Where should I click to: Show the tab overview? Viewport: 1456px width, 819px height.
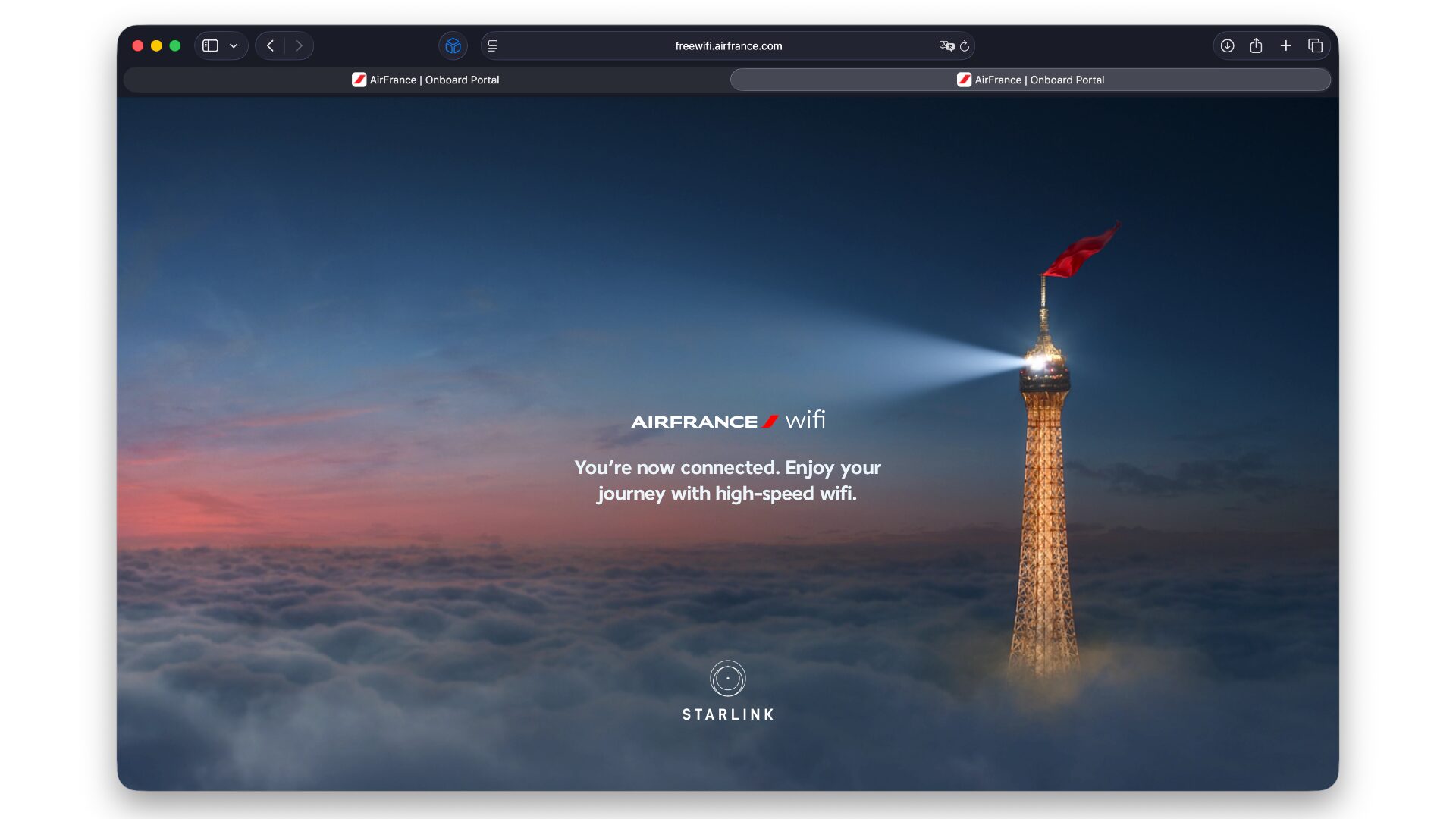coord(1316,45)
